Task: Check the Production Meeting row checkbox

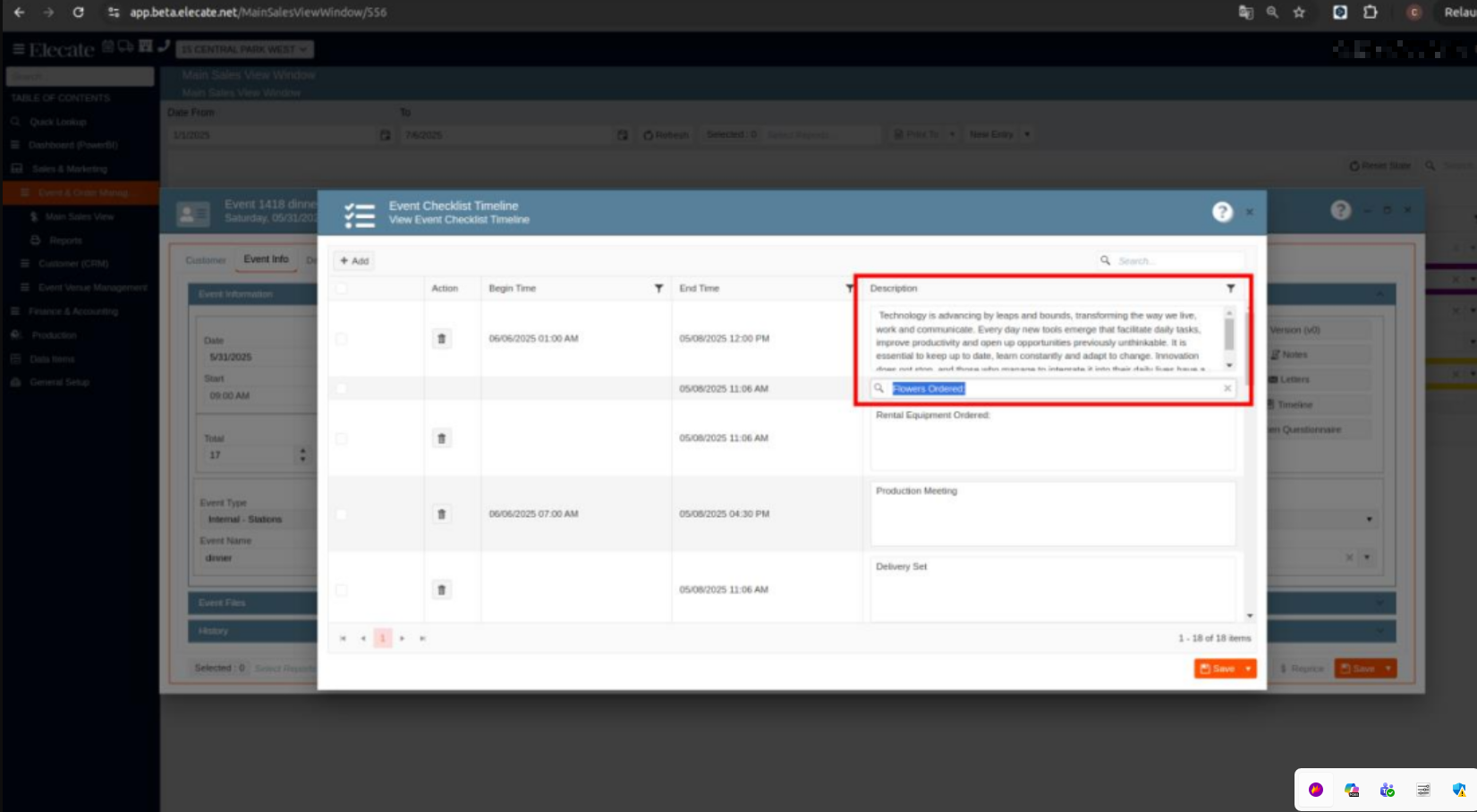Action: (341, 514)
